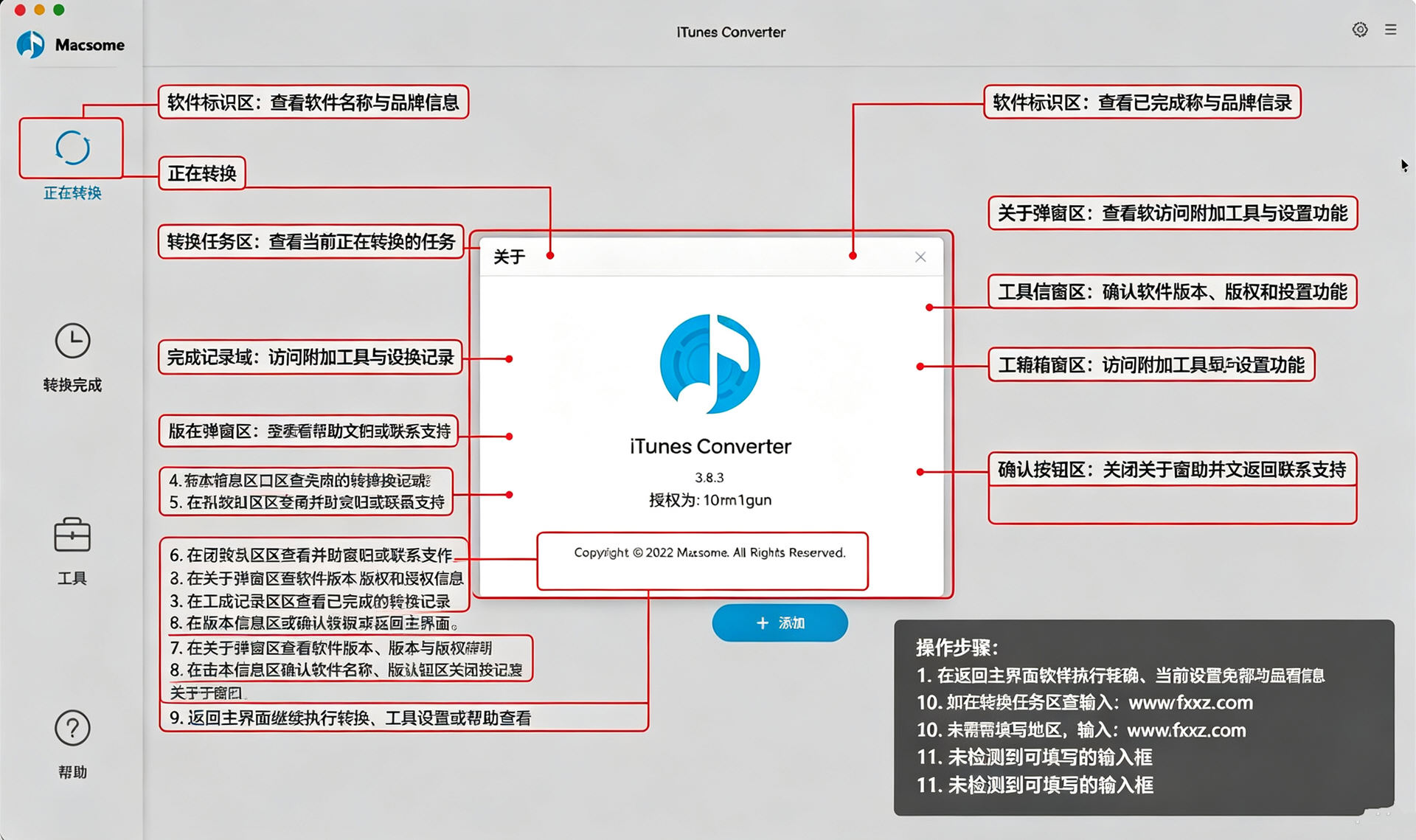1416x840 pixels.
Task: Open the hamburger menu in the title bar
Action: tap(1391, 29)
